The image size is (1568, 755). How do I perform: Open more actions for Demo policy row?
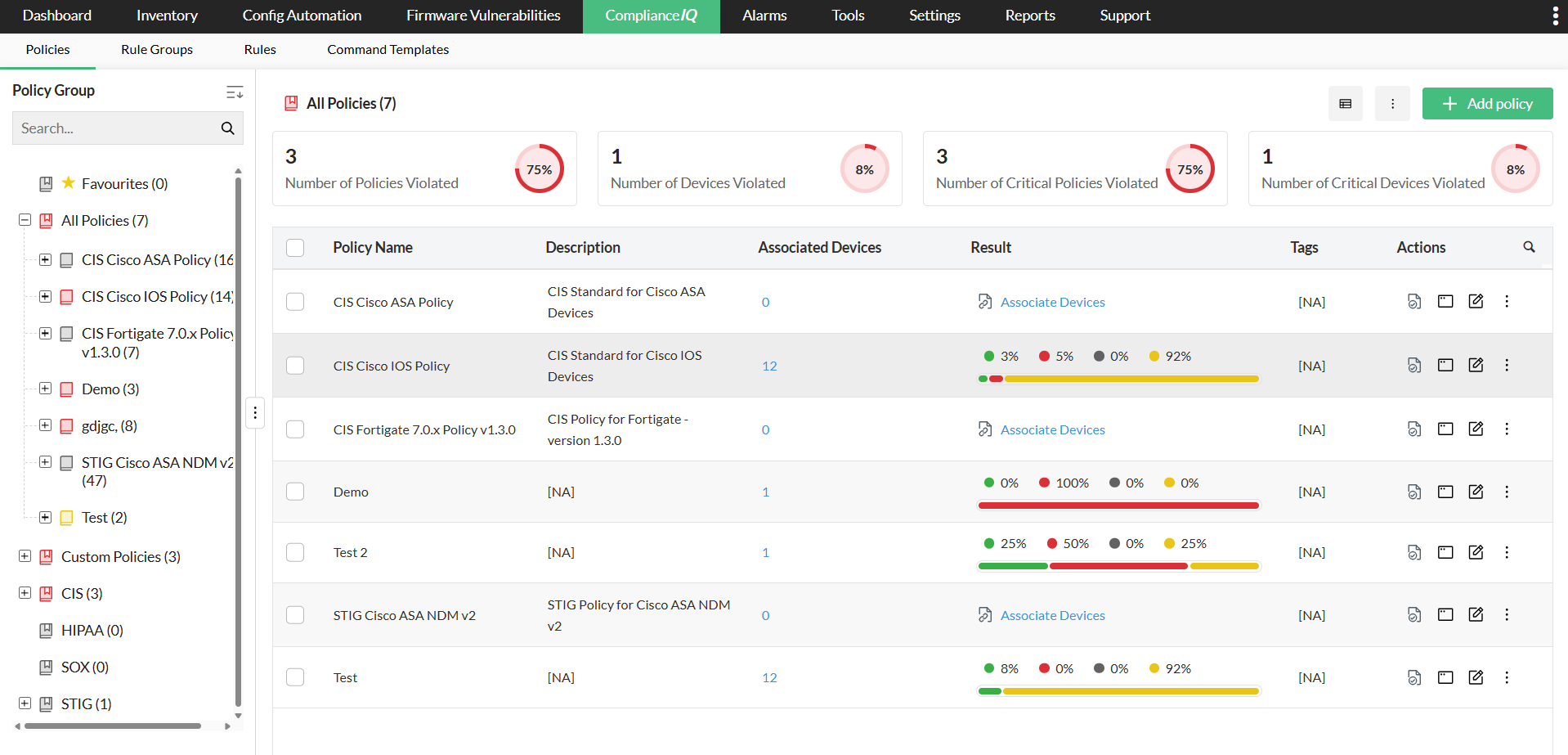(1507, 492)
